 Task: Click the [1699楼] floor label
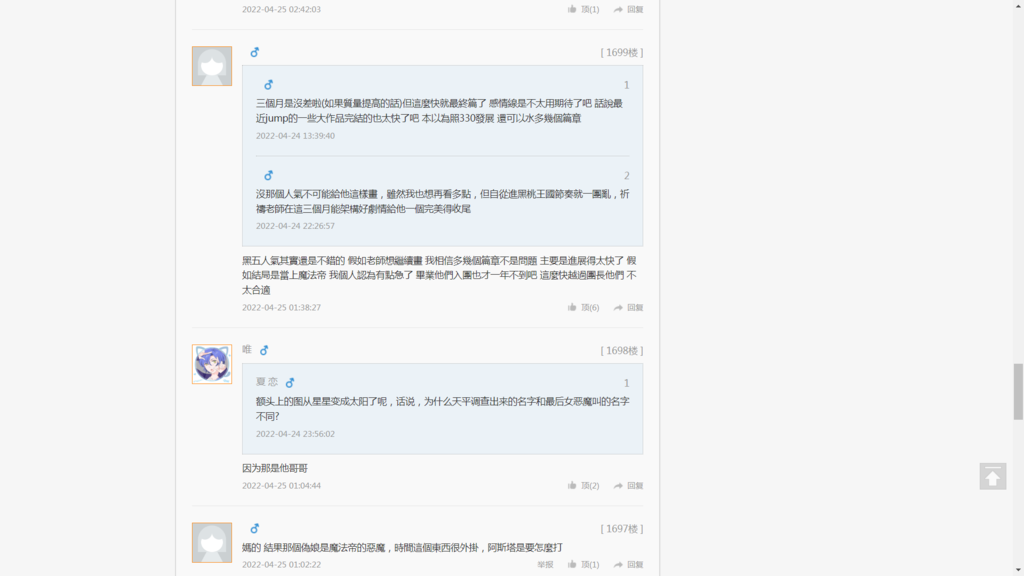(x=622, y=53)
